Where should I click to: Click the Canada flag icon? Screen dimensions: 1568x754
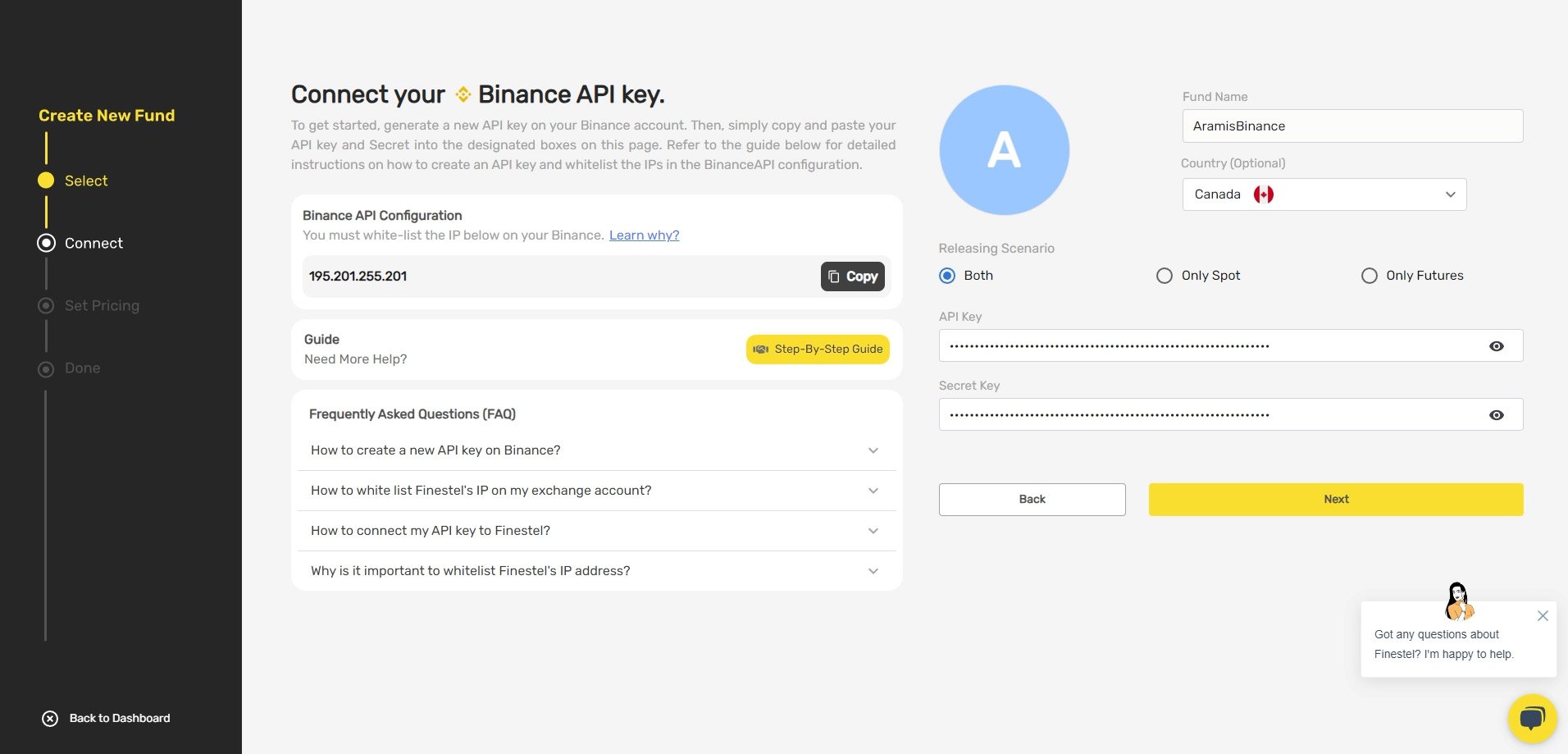[x=1264, y=194]
